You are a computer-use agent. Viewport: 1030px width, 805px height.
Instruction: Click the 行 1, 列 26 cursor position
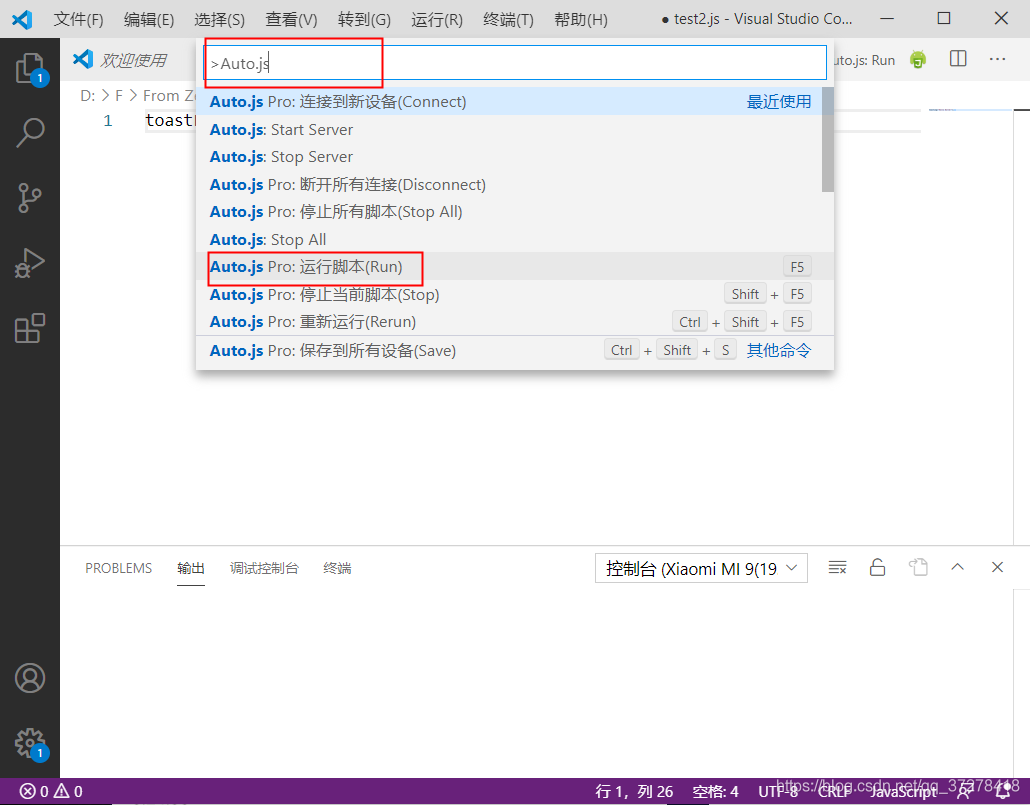click(634, 791)
